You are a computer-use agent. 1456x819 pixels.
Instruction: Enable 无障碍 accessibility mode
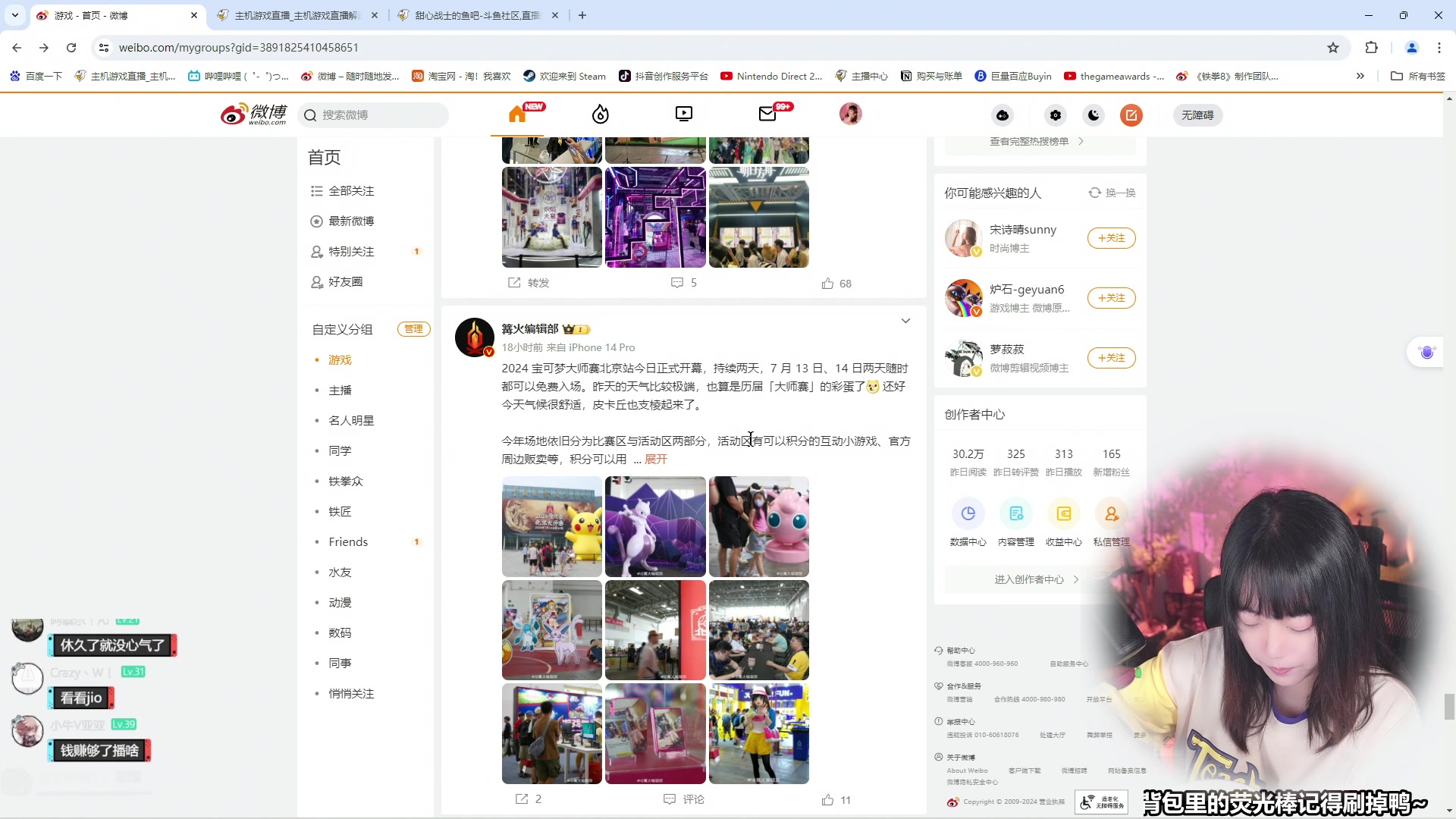pyautogui.click(x=1197, y=115)
